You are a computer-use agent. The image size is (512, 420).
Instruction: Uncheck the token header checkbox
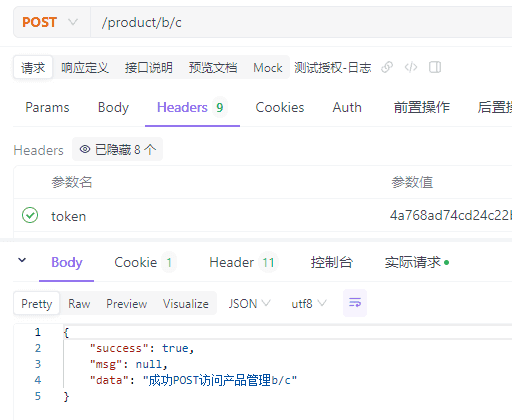(x=30, y=215)
